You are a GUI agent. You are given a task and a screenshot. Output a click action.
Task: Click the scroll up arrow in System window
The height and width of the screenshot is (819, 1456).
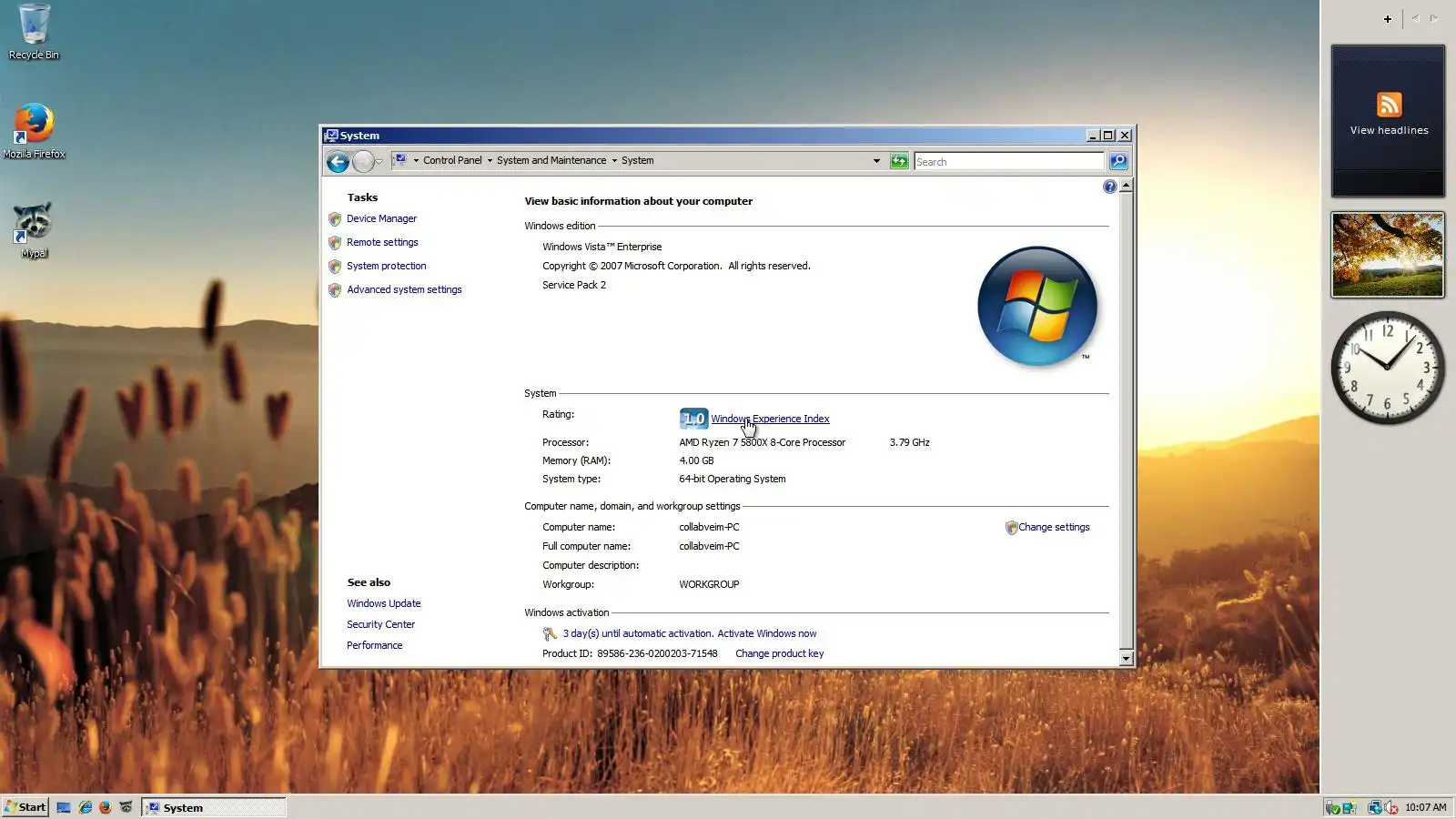pos(1127,186)
